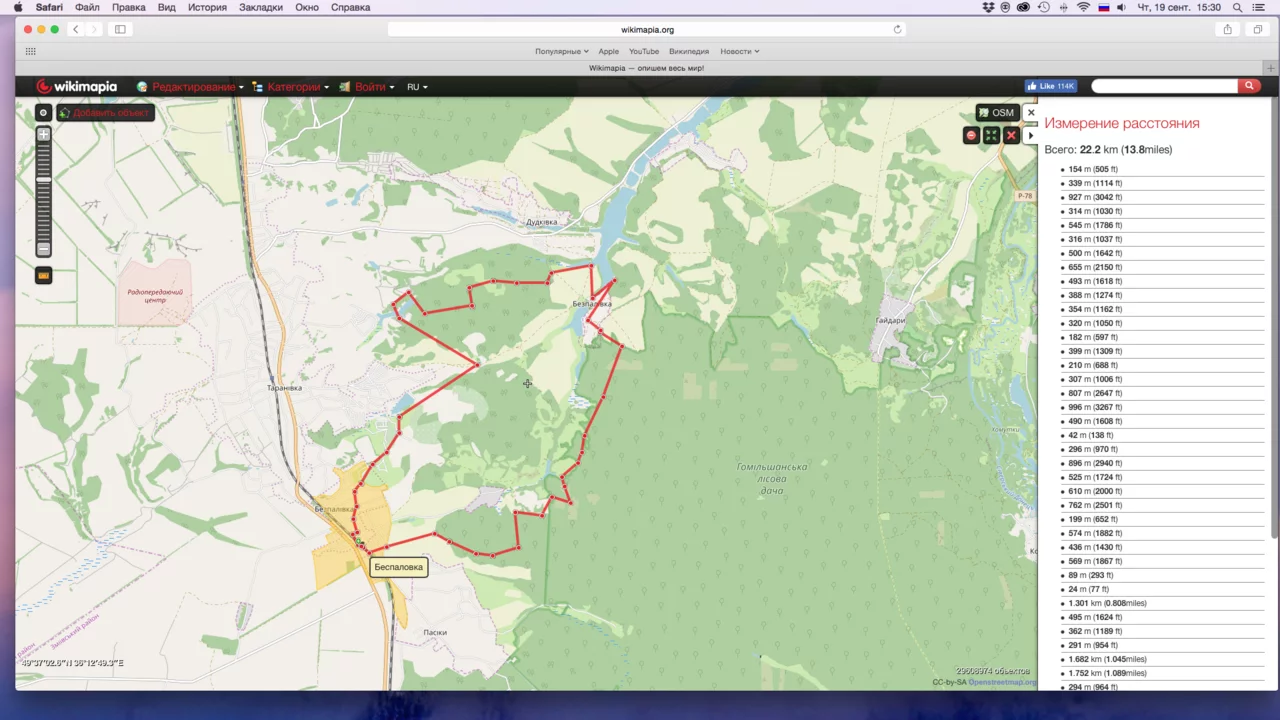Open the map settings button above the zoom bar
1280x720 pixels.
tap(43, 113)
